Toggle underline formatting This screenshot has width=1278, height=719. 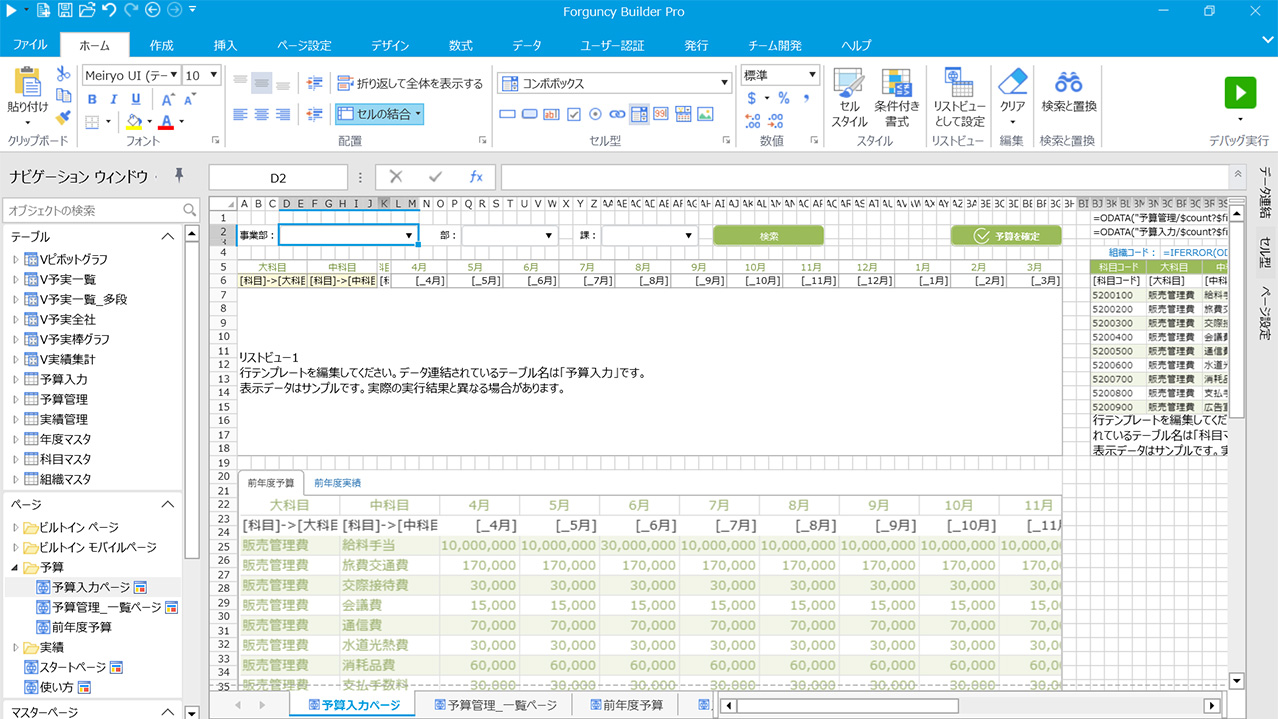click(136, 99)
